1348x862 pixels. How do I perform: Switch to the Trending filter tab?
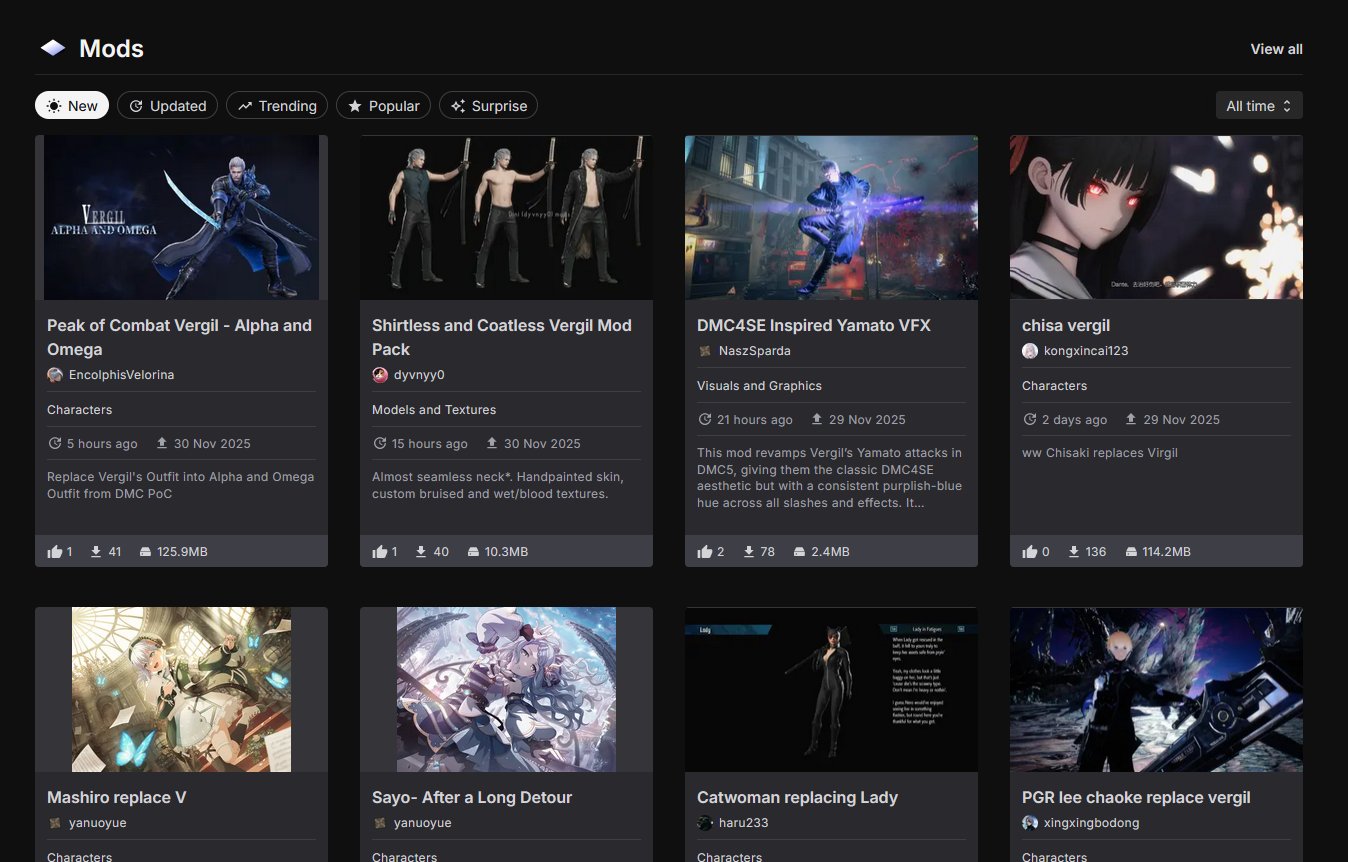coord(277,105)
